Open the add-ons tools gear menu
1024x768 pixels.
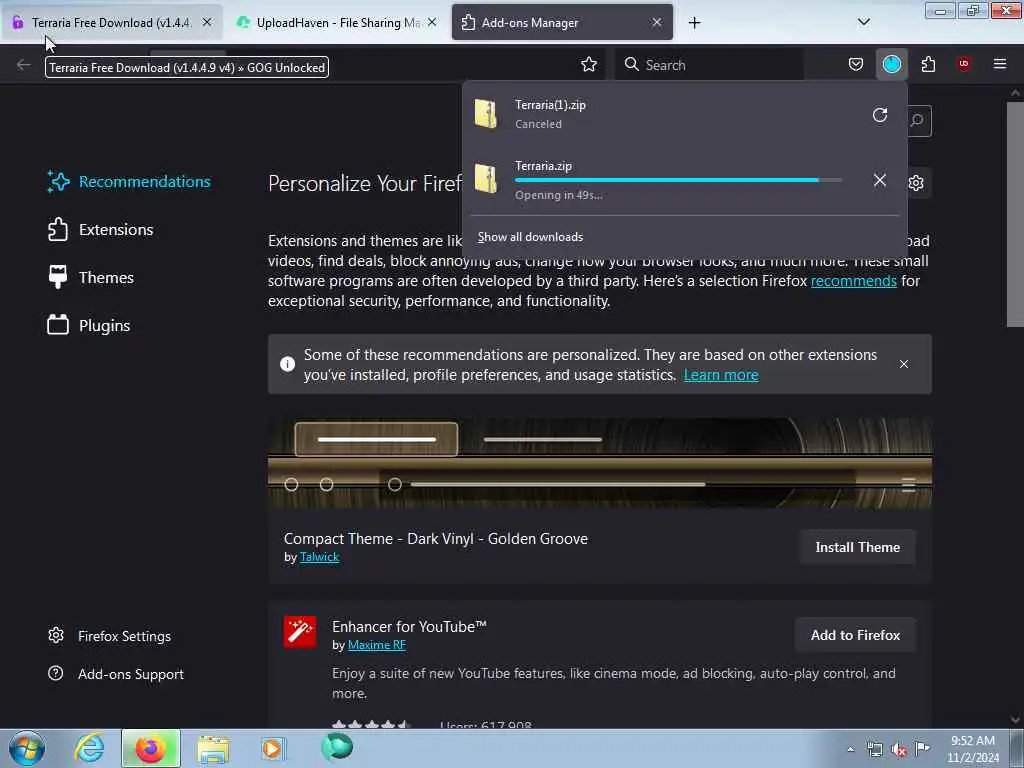pos(916,183)
